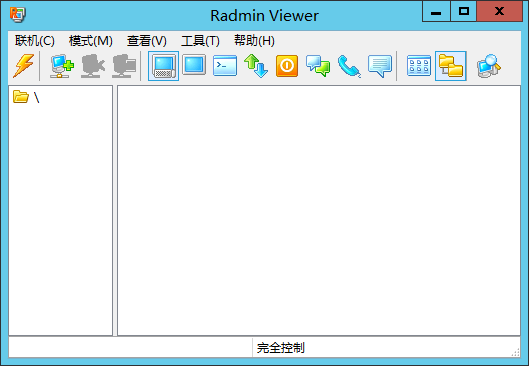The width and height of the screenshot is (529, 366).
Task: Click the 完全控制 status bar text
Action: click(281, 348)
